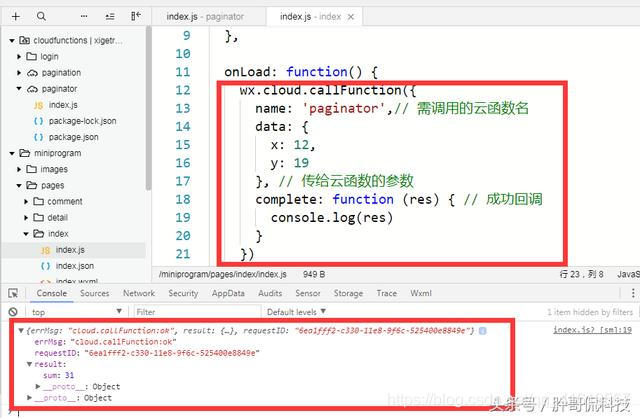Open the Console devtools tab
Viewport: 640px width, 418px height.
(x=51, y=293)
